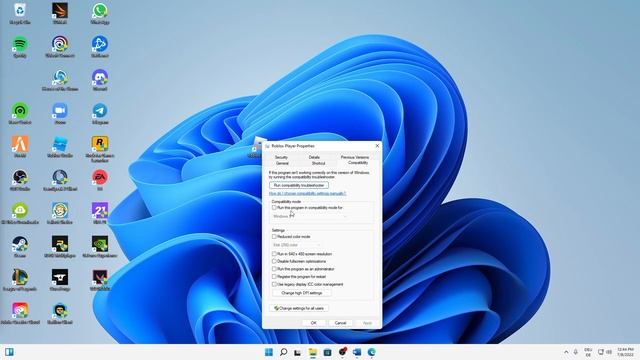Open the Spotify desktop shortcut
The width and height of the screenshot is (640, 360).
tap(20, 44)
